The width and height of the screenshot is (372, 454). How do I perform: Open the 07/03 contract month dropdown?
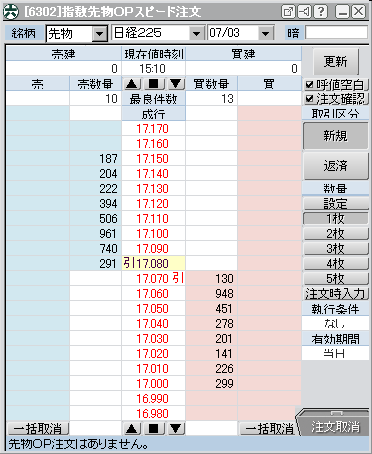click(265, 33)
